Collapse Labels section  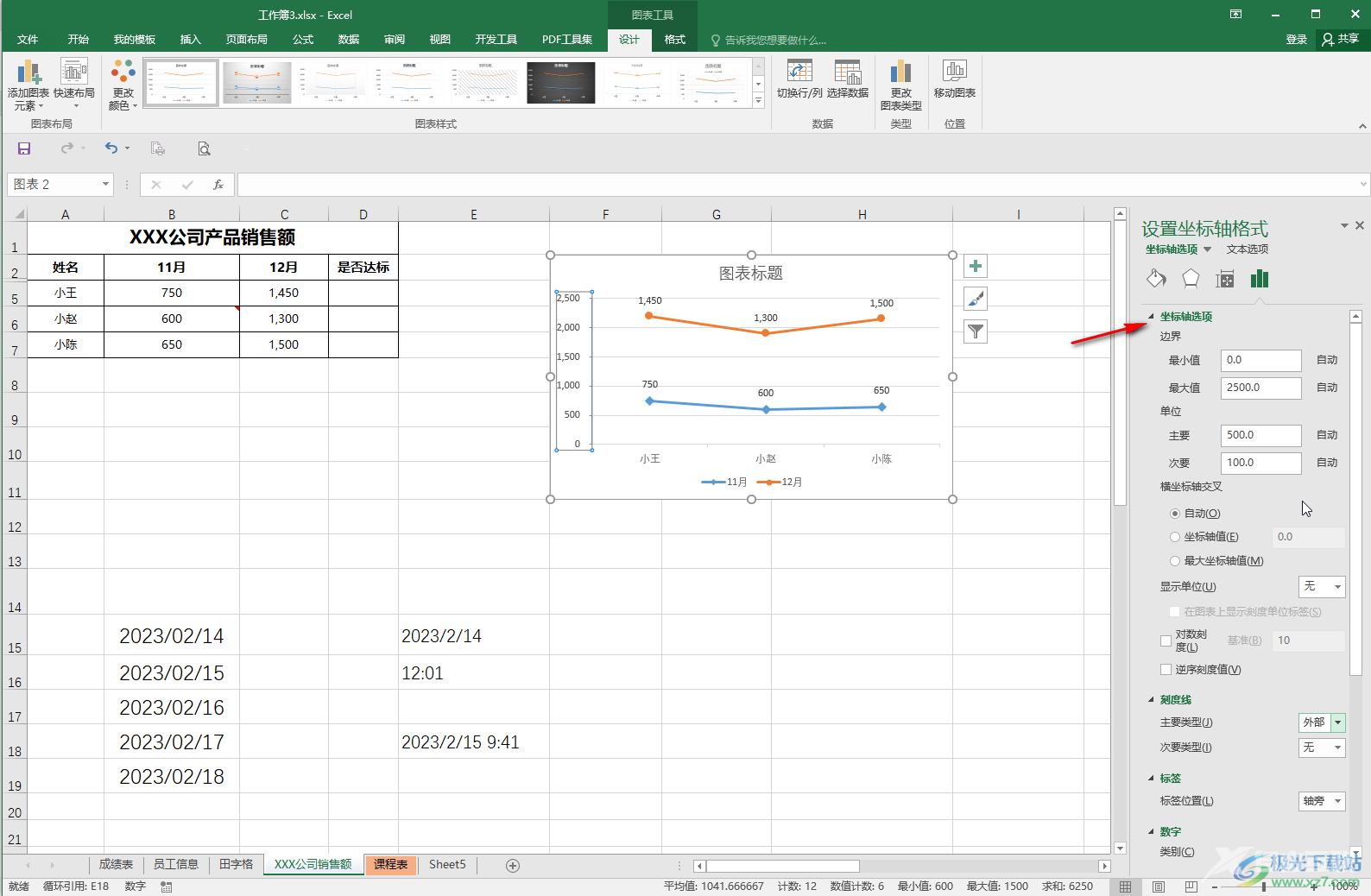pos(1151,779)
